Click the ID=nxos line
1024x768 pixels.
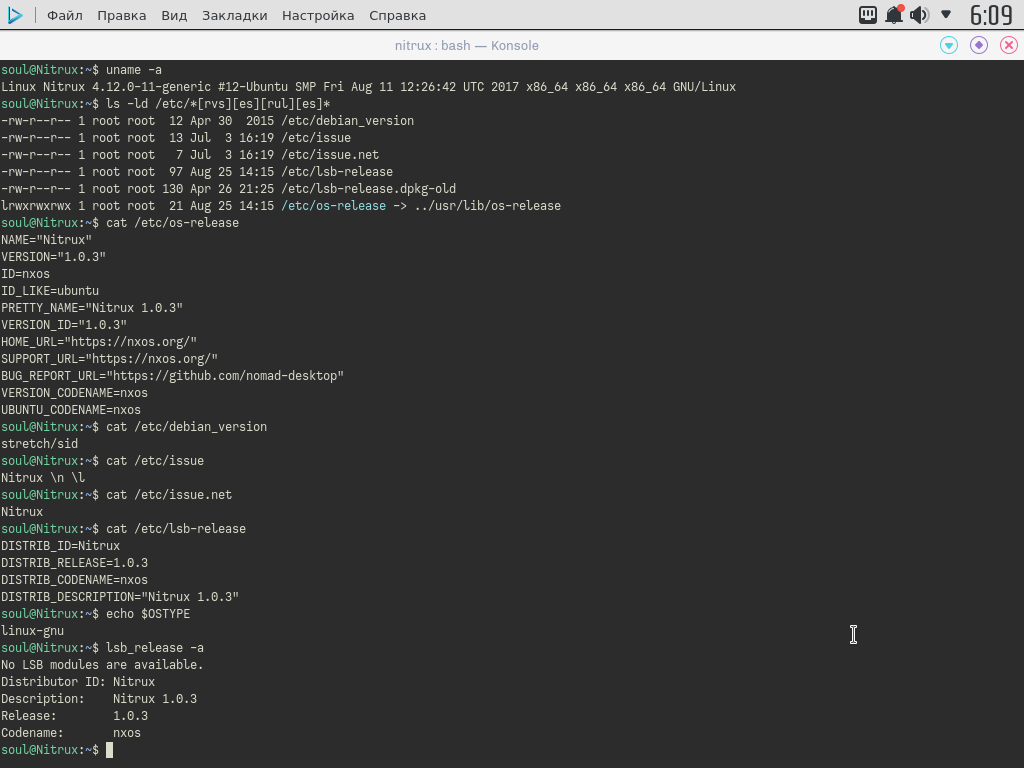[x=25, y=274]
